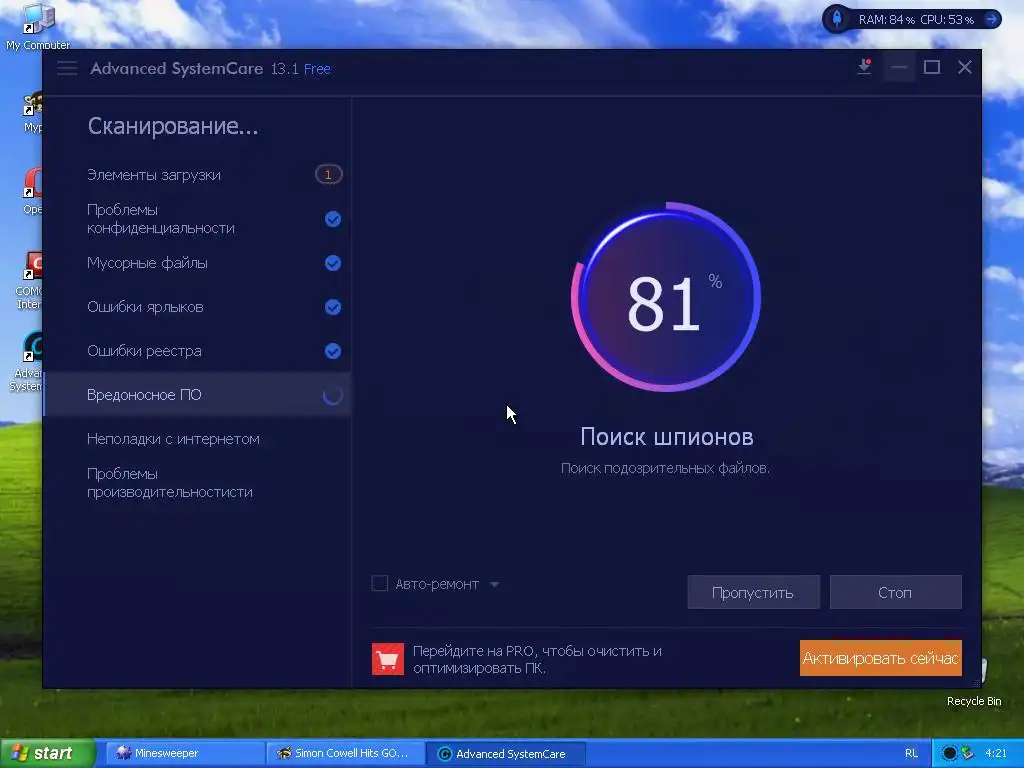Open My Computer desktop icon

click(x=38, y=26)
